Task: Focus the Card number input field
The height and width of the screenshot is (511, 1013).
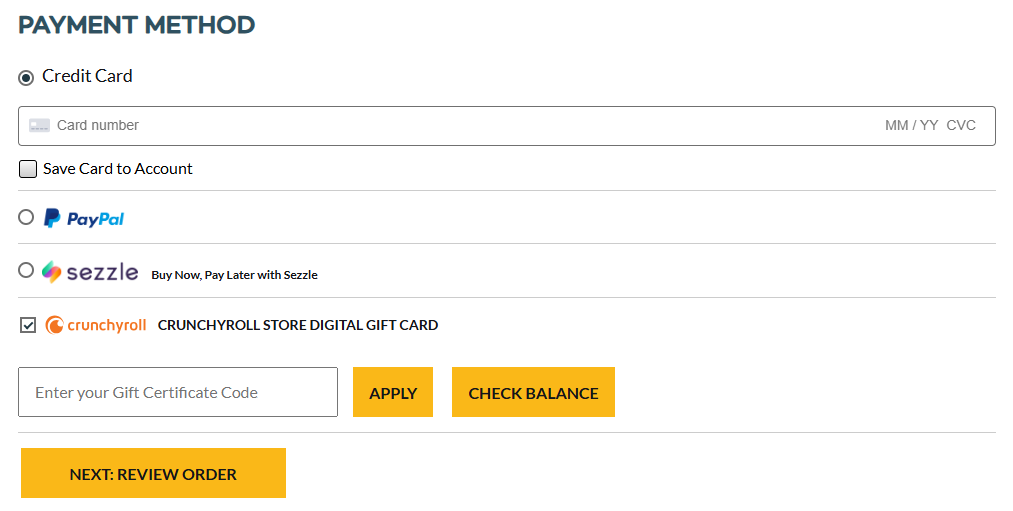Action: tap(400, 126)
